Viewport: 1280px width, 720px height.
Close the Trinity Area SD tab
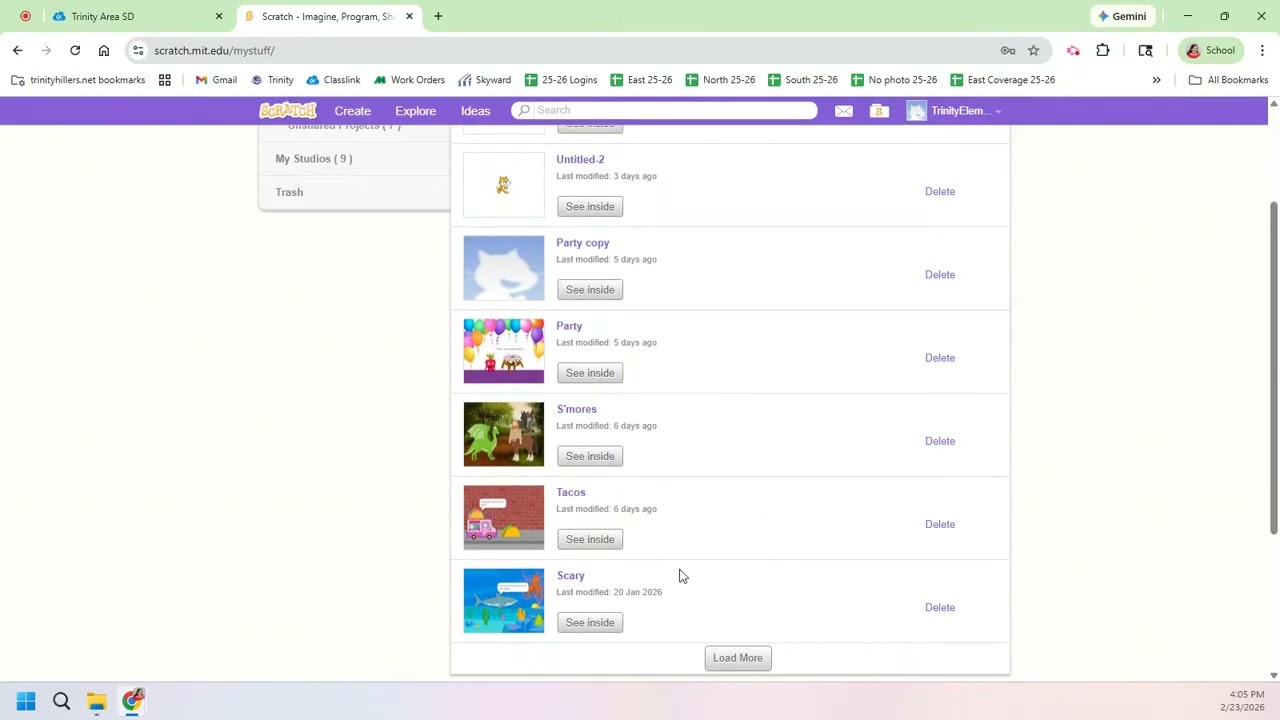[x=219, y=16]
